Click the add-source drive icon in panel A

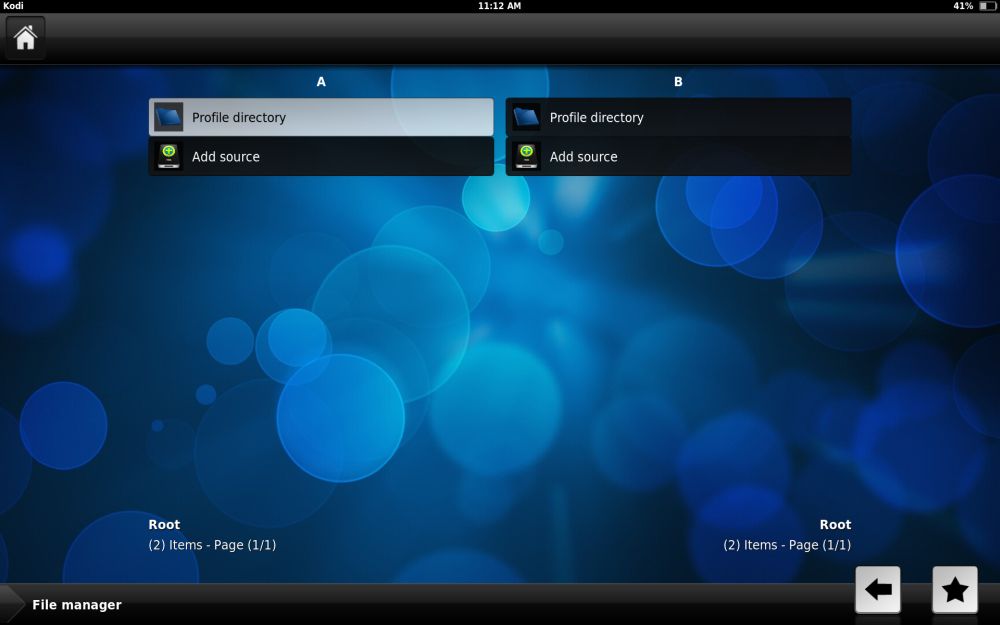pos(168,156)
